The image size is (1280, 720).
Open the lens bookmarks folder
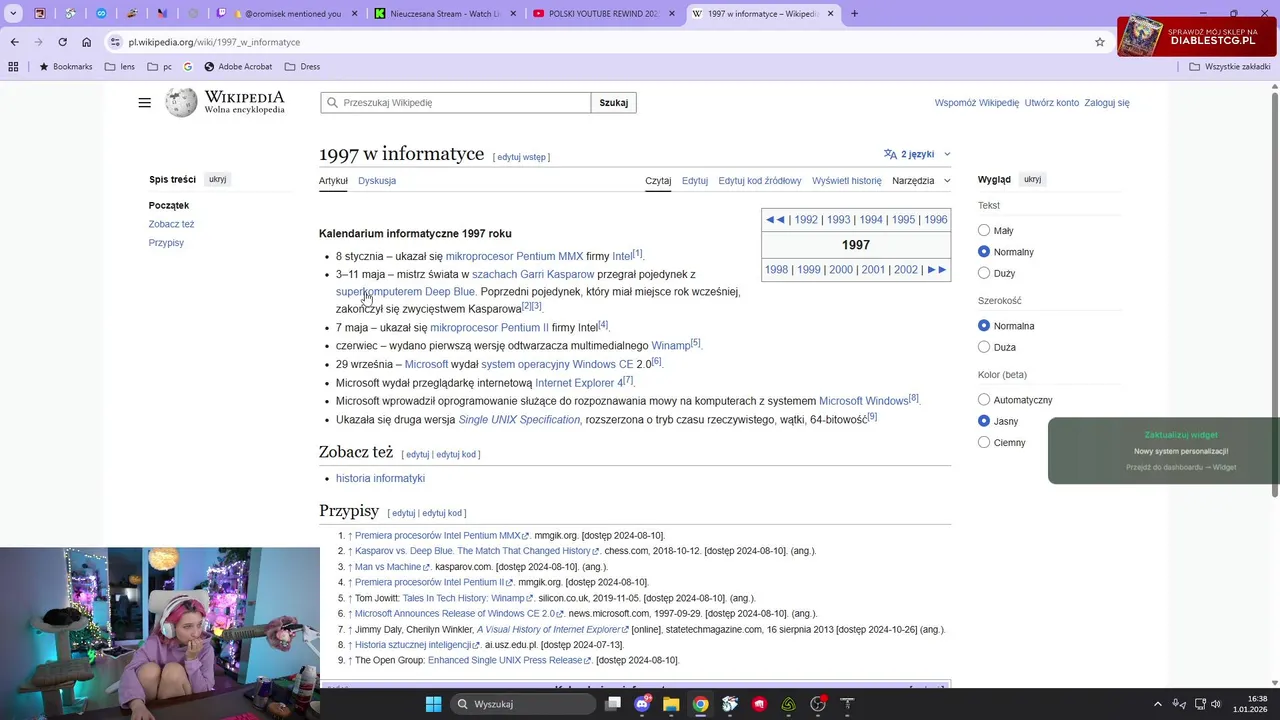[119, 67]
